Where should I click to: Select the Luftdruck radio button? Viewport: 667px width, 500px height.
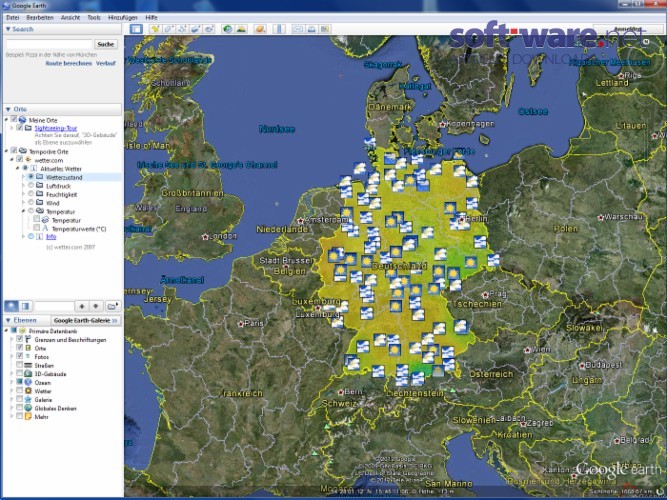pos(31,186)
